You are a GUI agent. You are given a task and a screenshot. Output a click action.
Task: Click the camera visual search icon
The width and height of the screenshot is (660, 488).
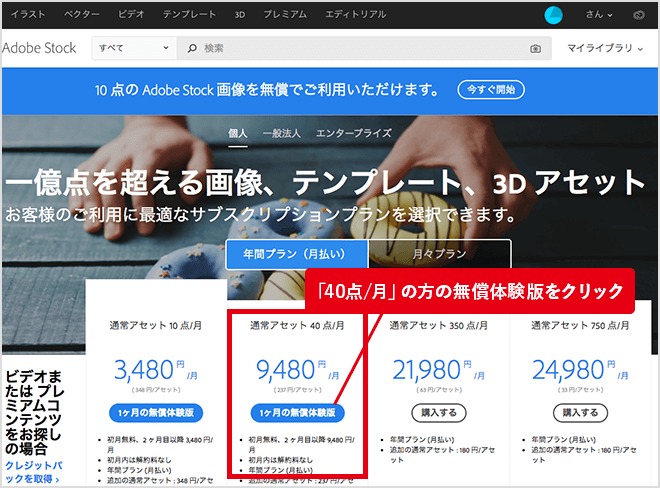pos(536,48)
